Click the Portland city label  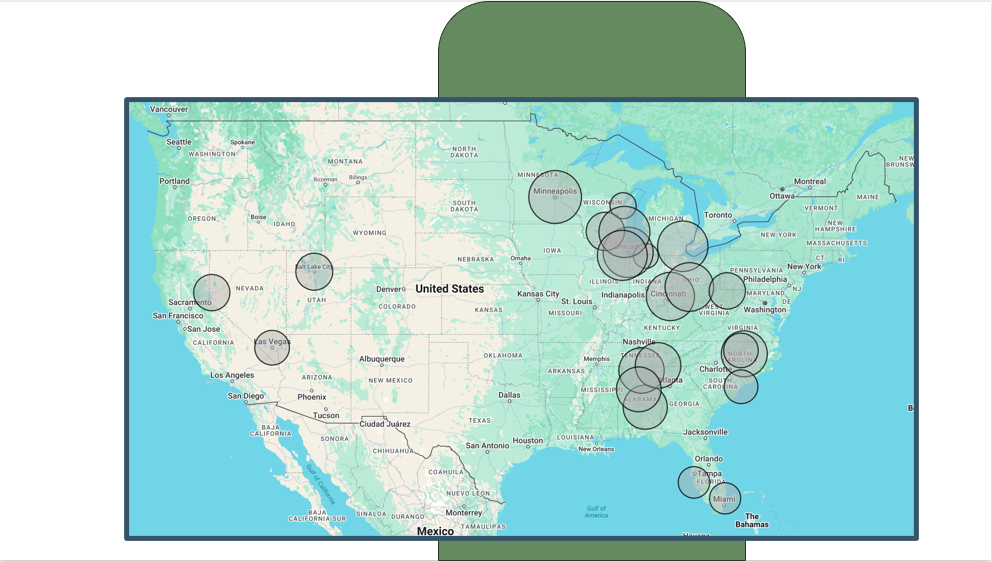[174, 181]
